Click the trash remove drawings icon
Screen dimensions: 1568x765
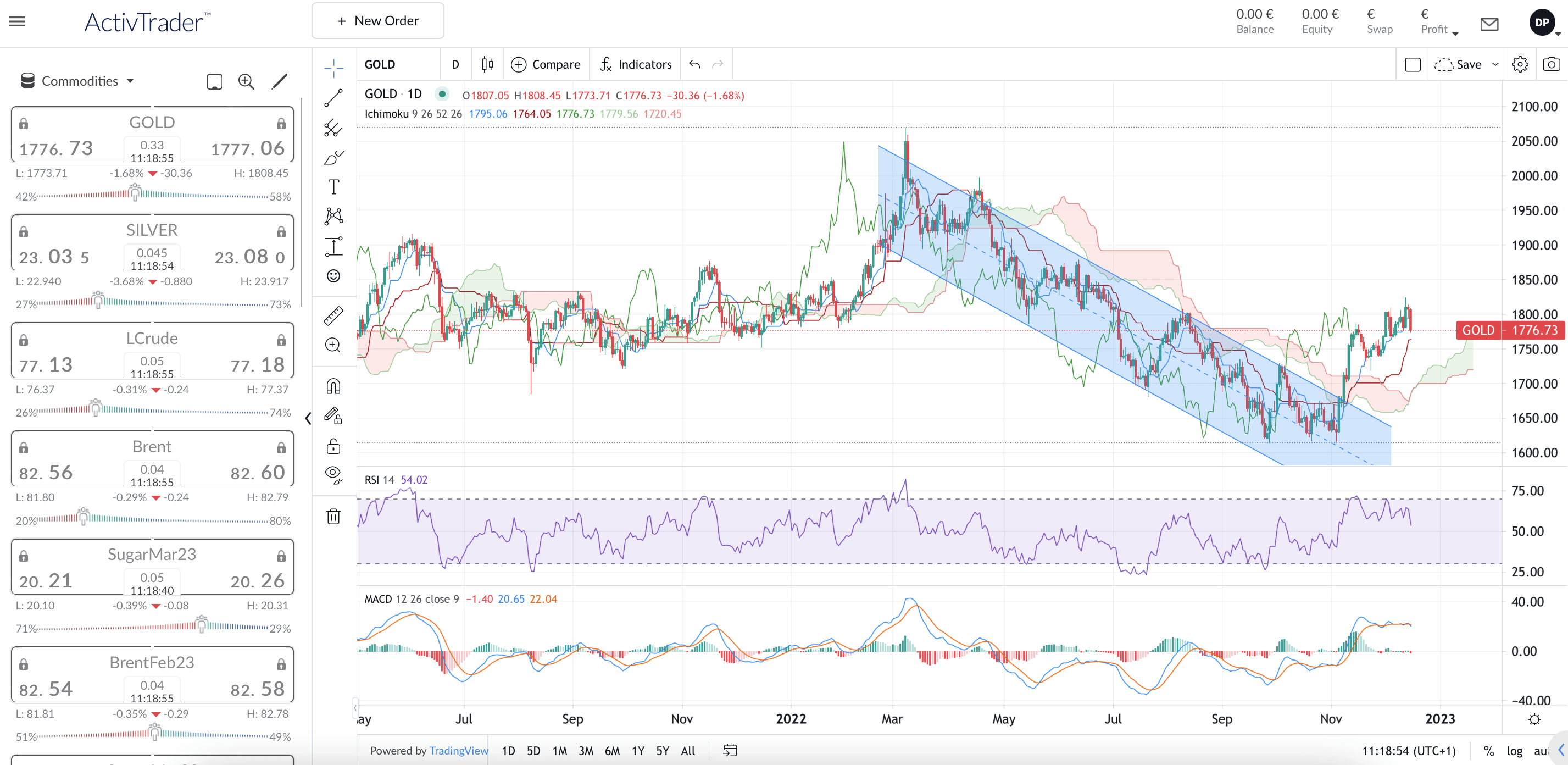click(x=333, y=517)
